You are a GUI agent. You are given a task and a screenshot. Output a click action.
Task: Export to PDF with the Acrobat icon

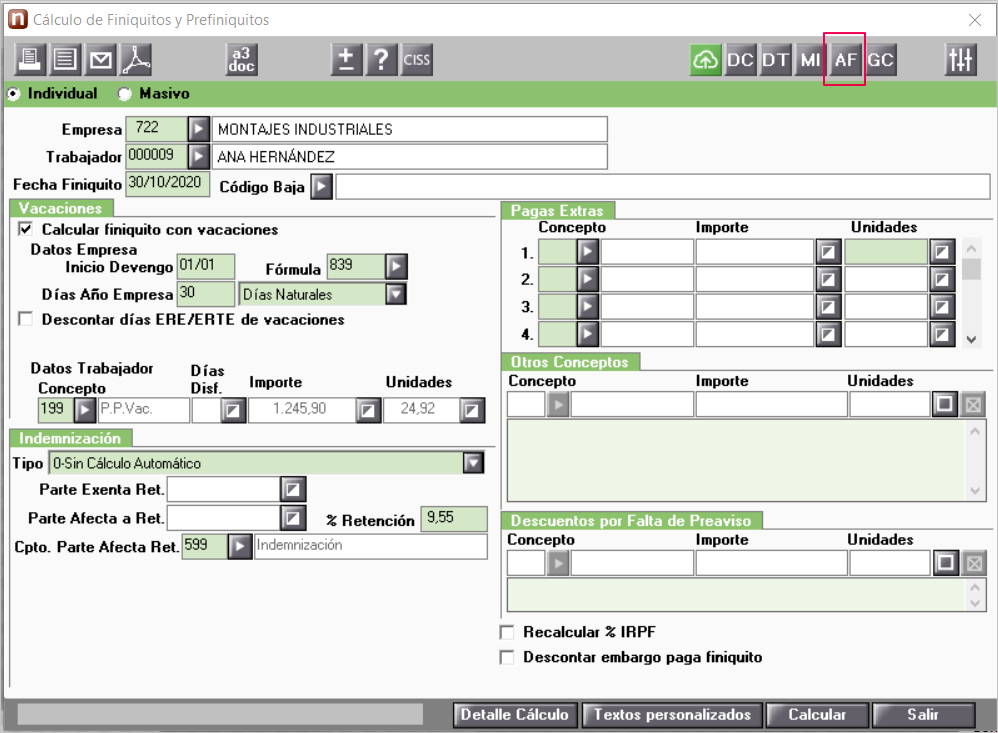tap(136, 60)
